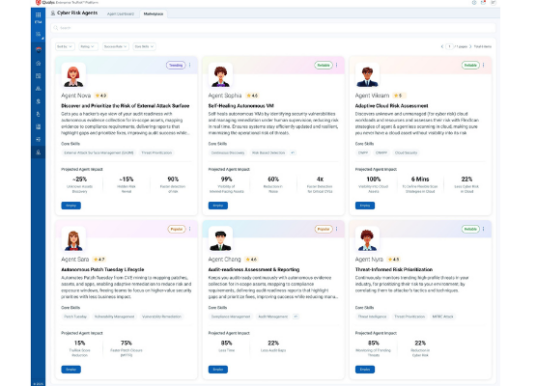Click the '6 Mins' impact value on Vikram card
536x386 pixels.
click(x=420, y=179)
